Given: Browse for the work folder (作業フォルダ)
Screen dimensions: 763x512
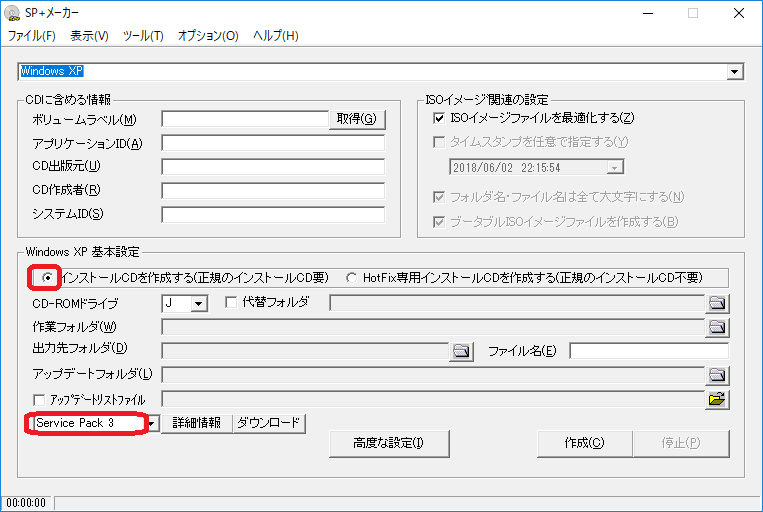Looking at the screenshot, I should [x=717, y=327].
